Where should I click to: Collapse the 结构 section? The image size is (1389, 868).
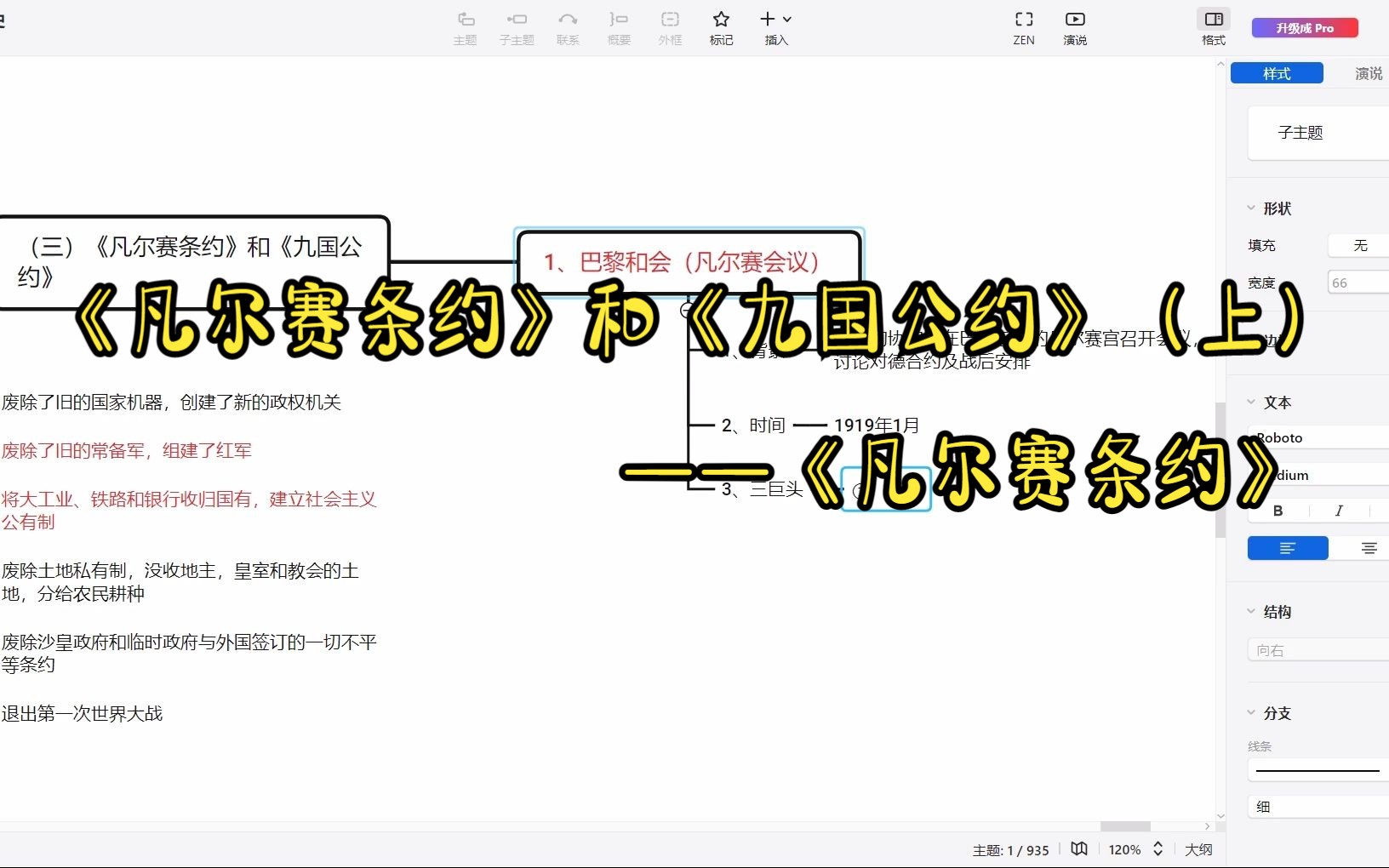pos(1251,611)
